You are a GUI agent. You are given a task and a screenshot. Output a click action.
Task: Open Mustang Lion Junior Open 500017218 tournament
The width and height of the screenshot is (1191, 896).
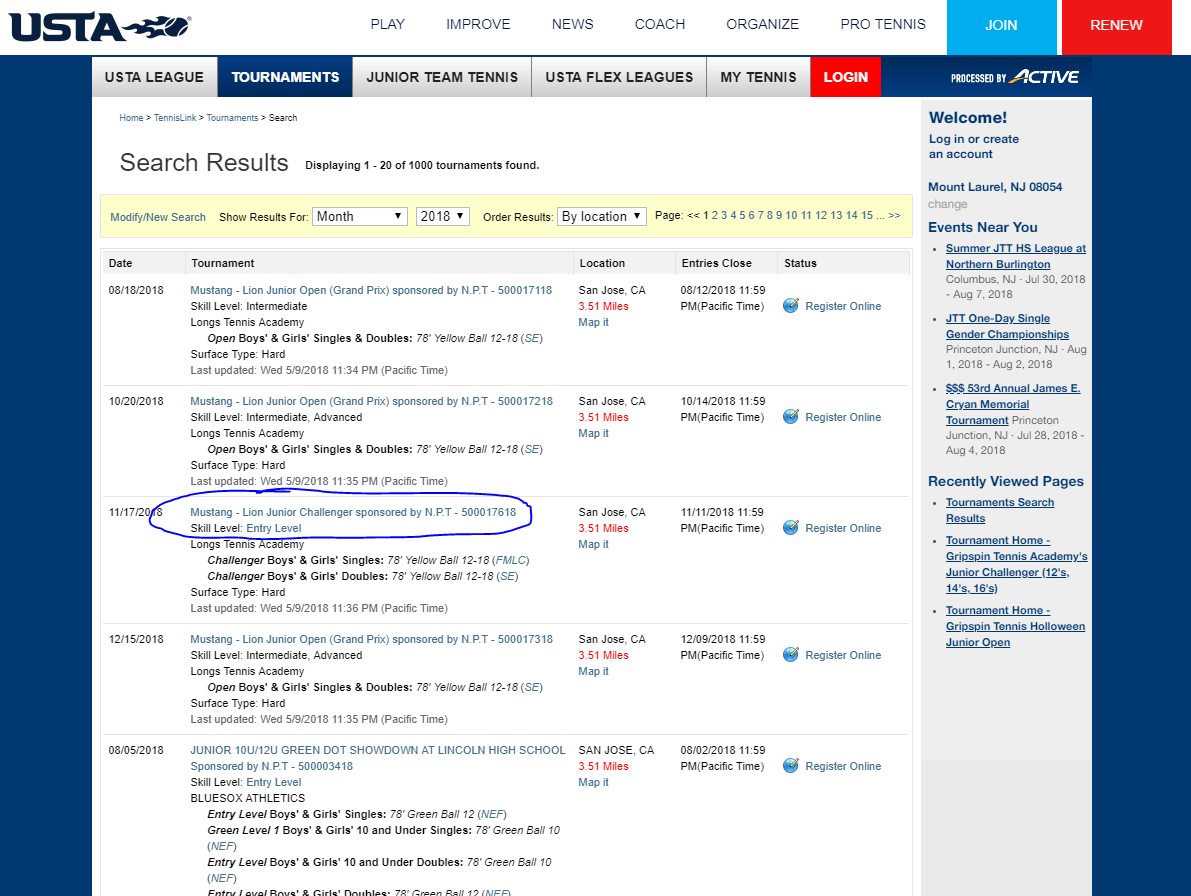(x=371, y=401)
